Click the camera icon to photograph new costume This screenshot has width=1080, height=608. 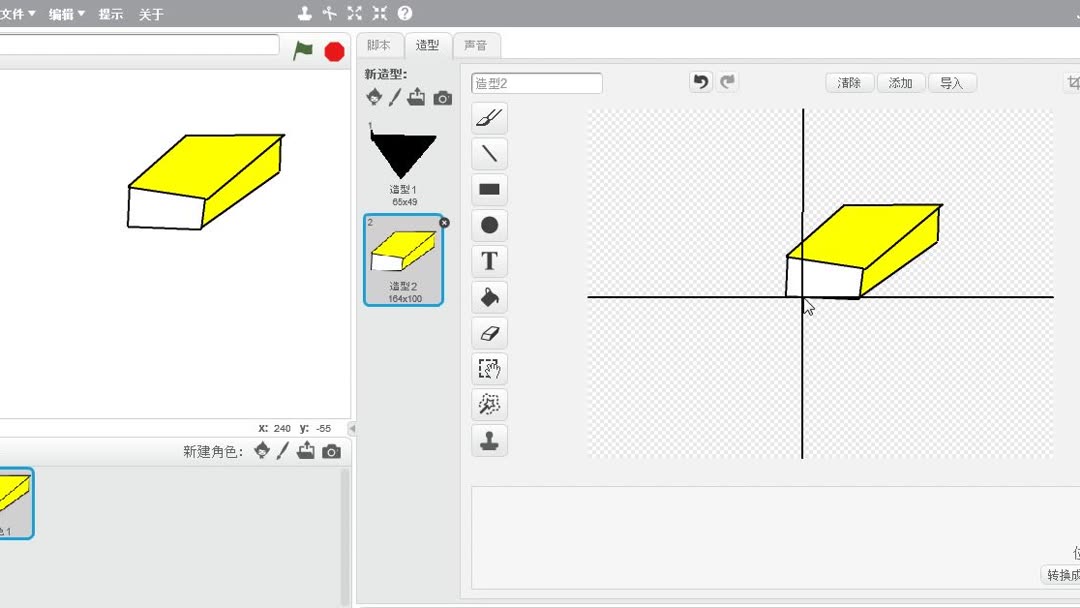click(x=443, y=97)
